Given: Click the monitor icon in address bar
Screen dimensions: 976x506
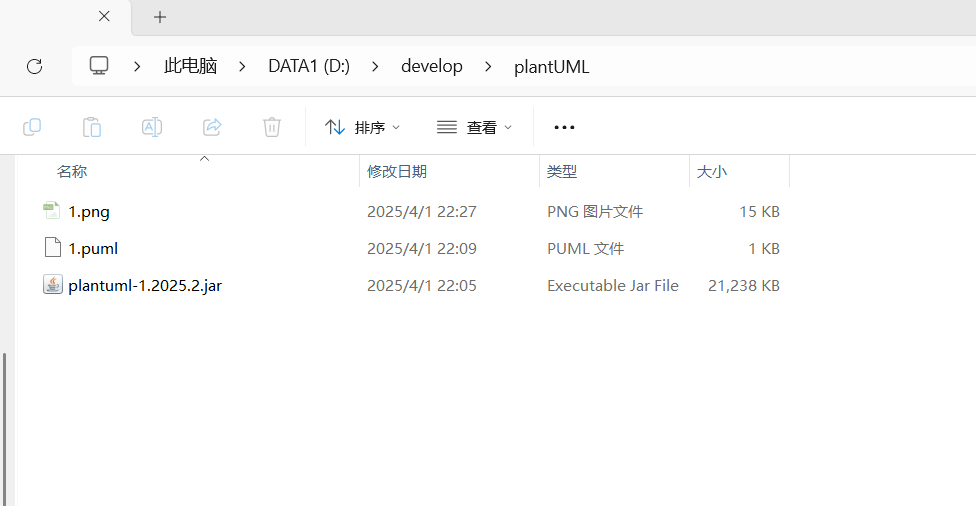Looking at the screenshot, I should (99, 66).
